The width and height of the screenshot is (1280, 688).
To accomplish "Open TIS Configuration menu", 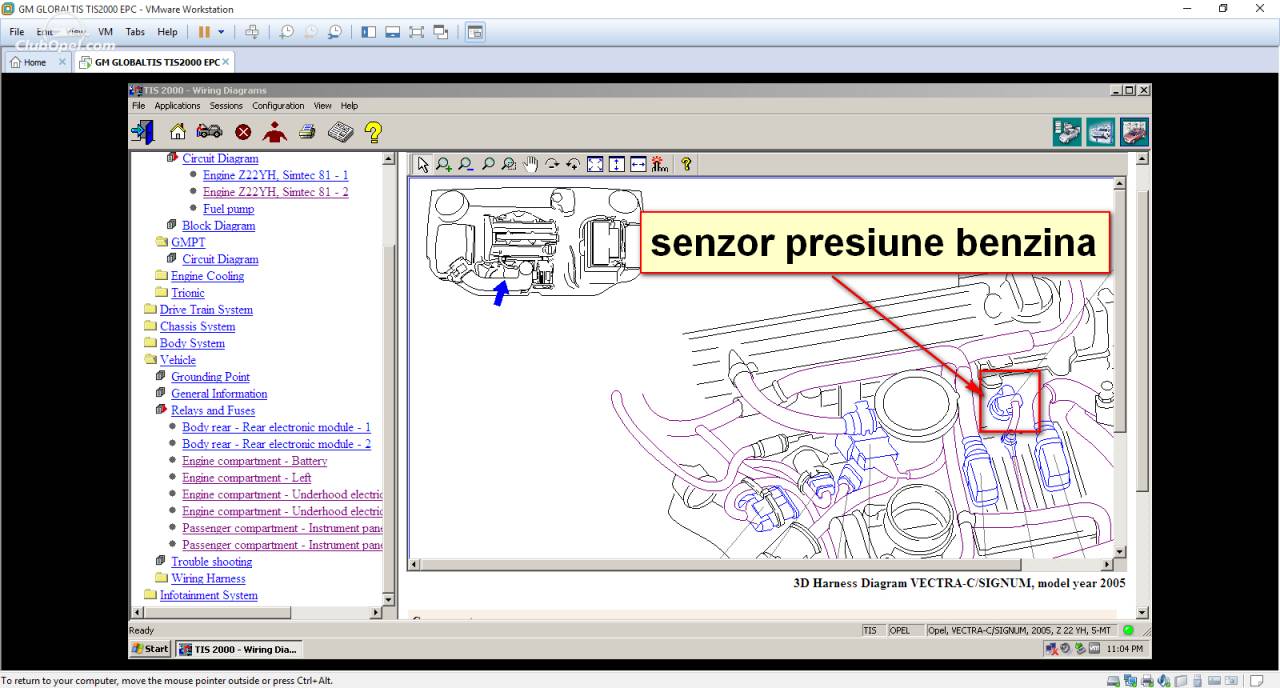I will [278, 106].
